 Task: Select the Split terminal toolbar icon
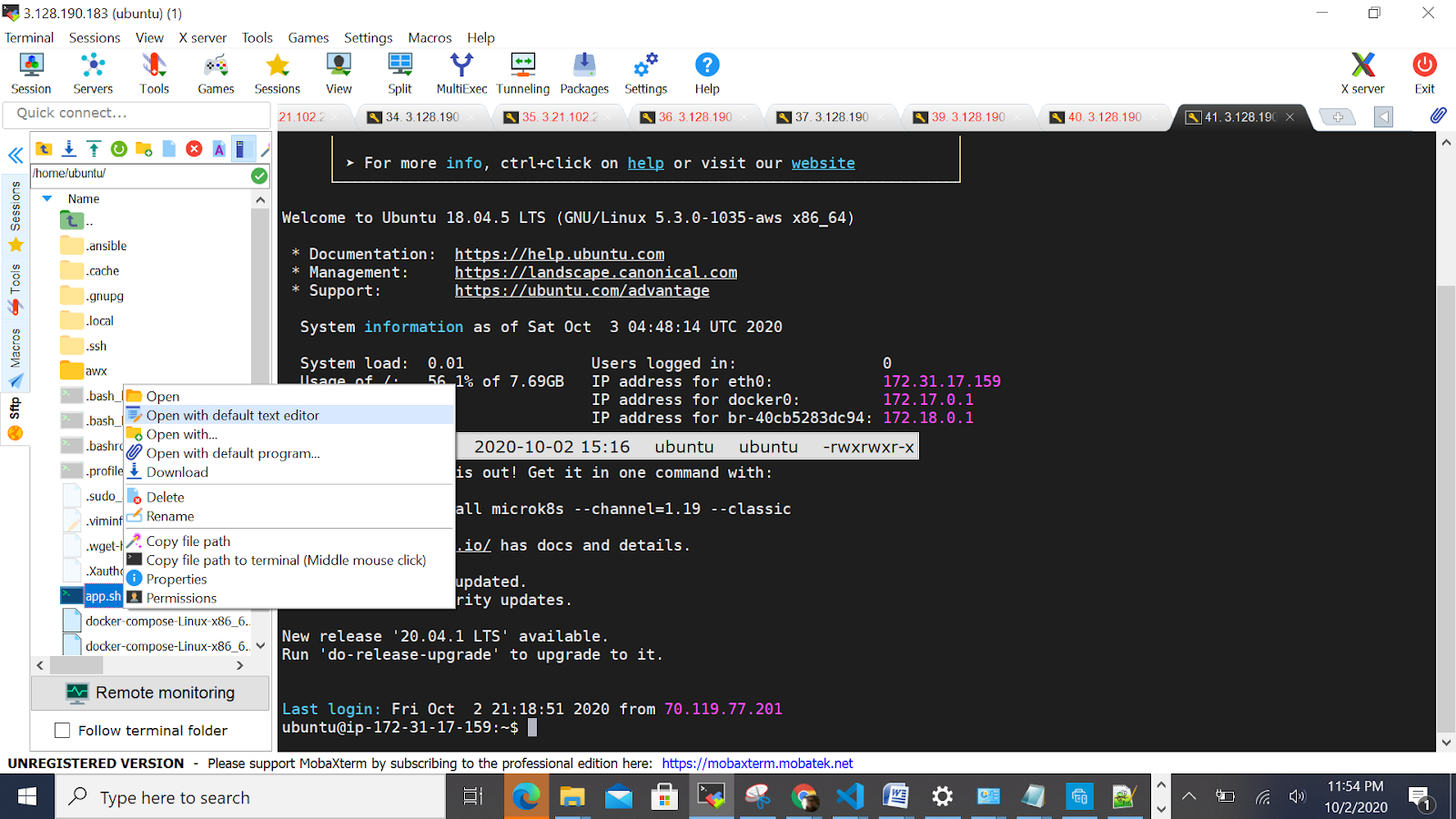coord(399,74)
